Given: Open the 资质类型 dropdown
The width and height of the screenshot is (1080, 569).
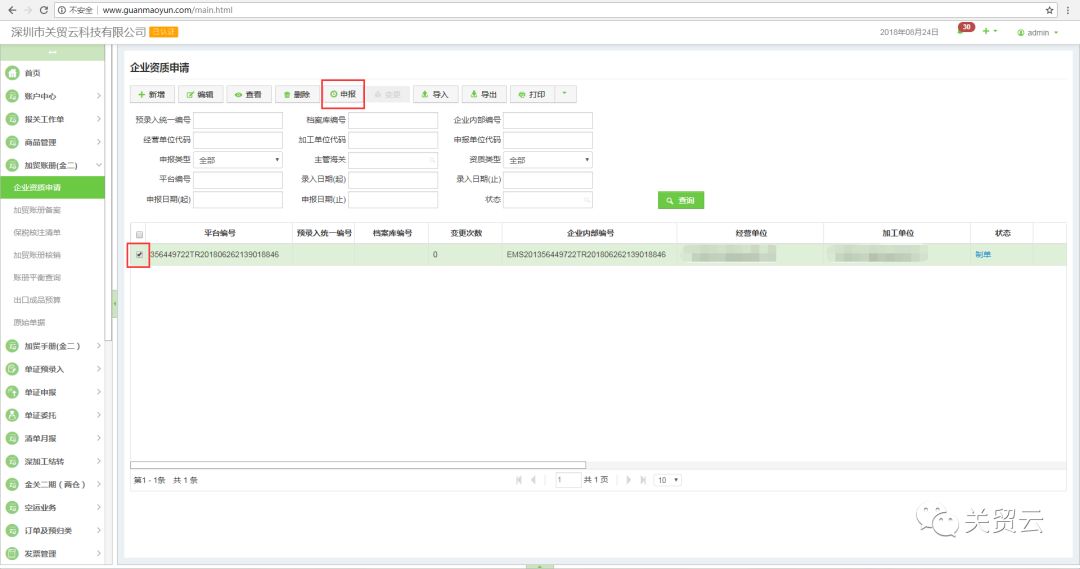Looking at the screenshot, I should pos(548,160).
